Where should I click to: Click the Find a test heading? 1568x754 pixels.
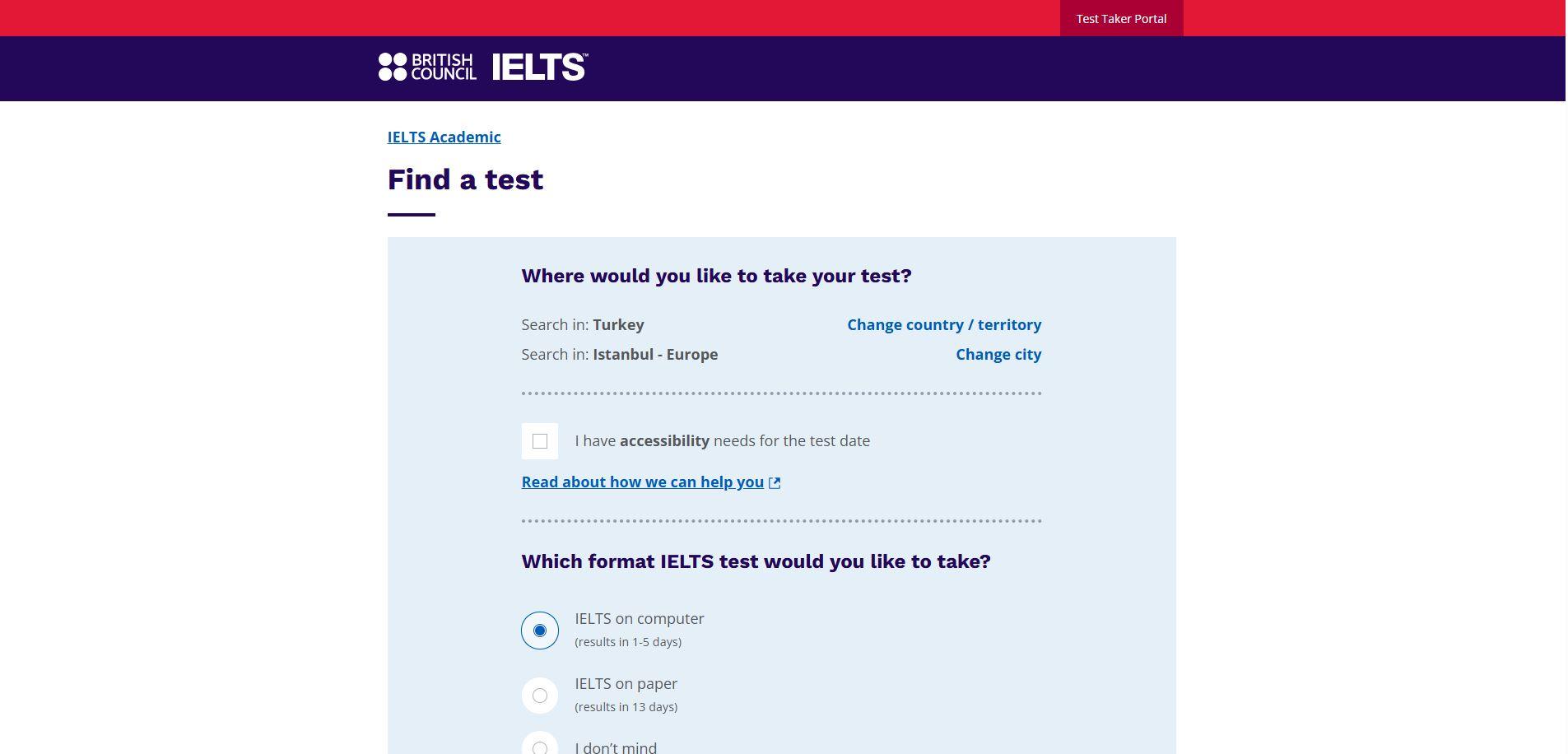(465, 179)
